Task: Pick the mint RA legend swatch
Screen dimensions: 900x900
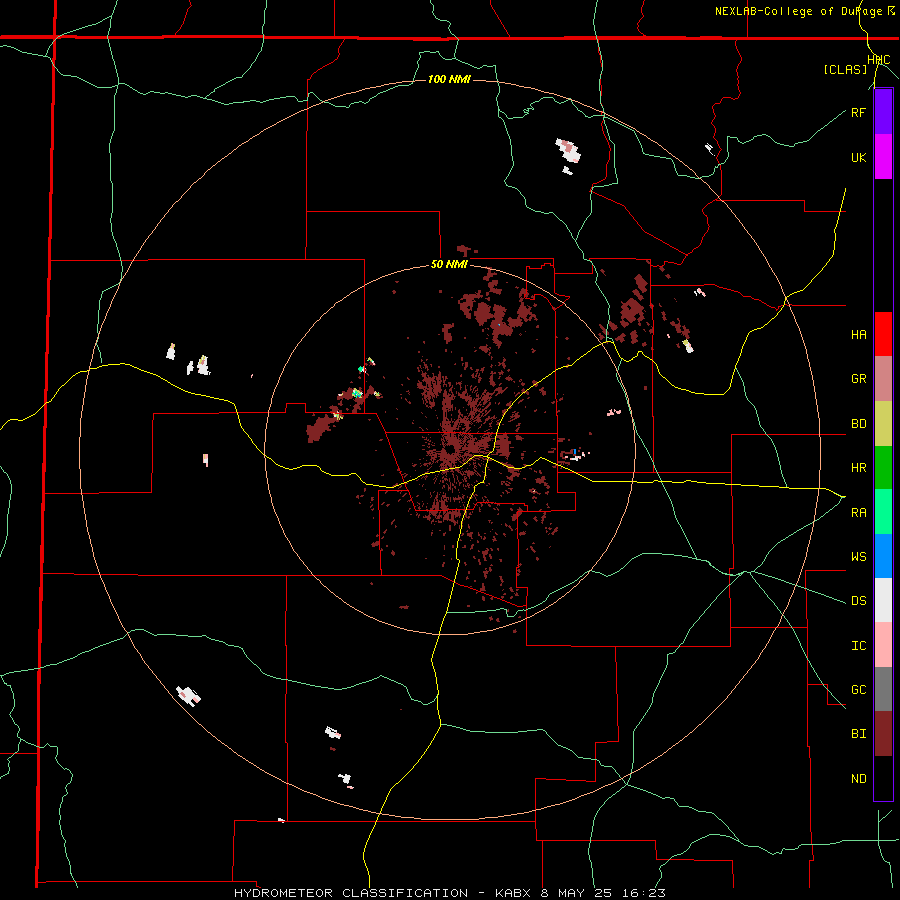Action: click(x=883, y=512)
